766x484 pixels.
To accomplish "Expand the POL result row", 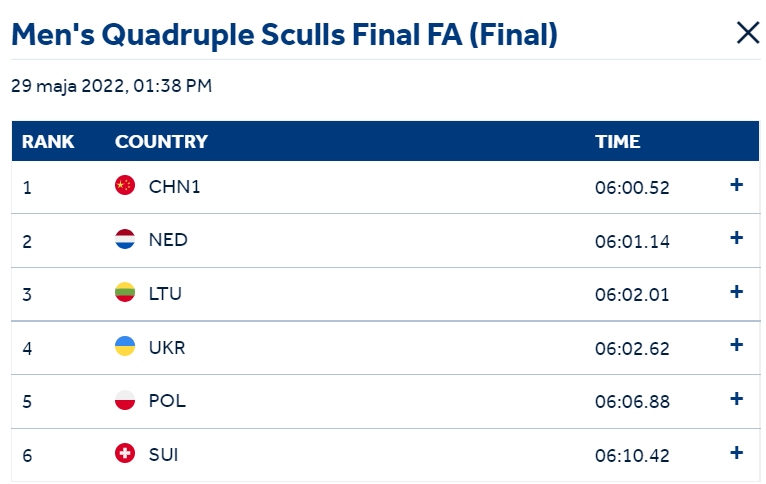I will click(736, 399).
